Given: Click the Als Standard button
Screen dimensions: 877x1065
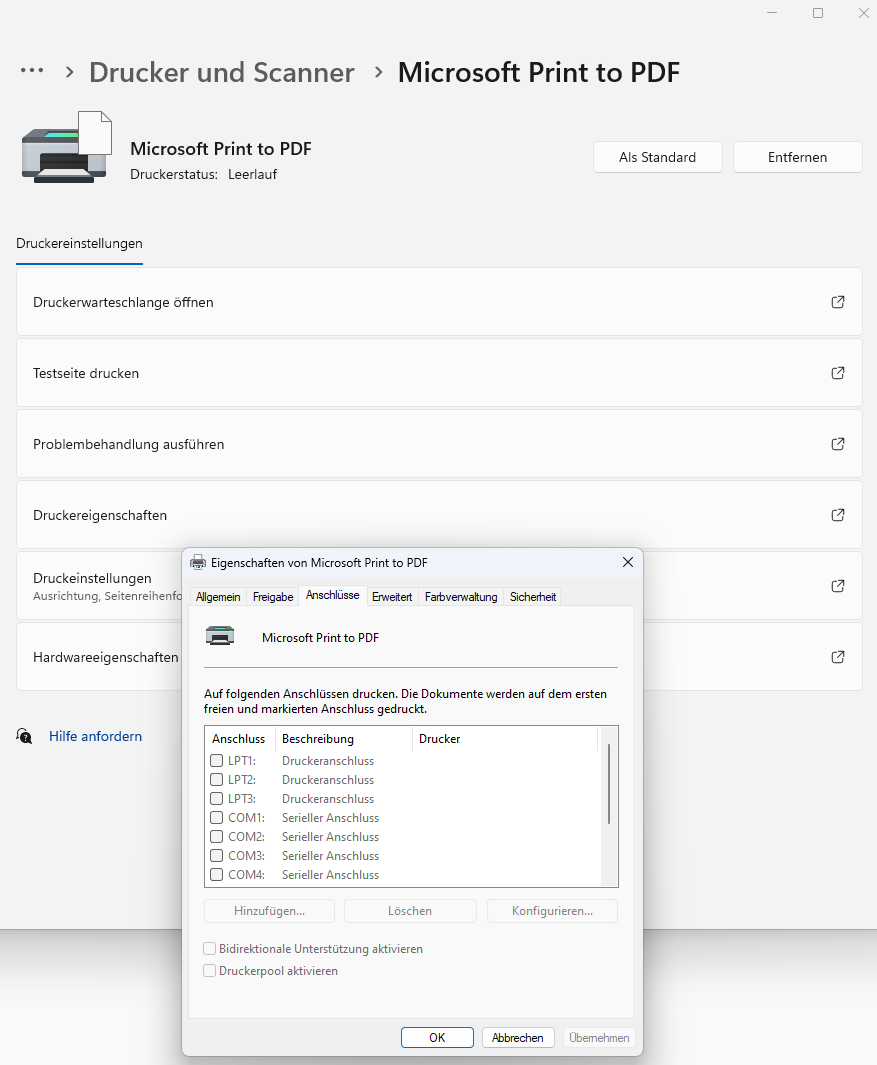Looking at the screenshot, I should (658, 157).
